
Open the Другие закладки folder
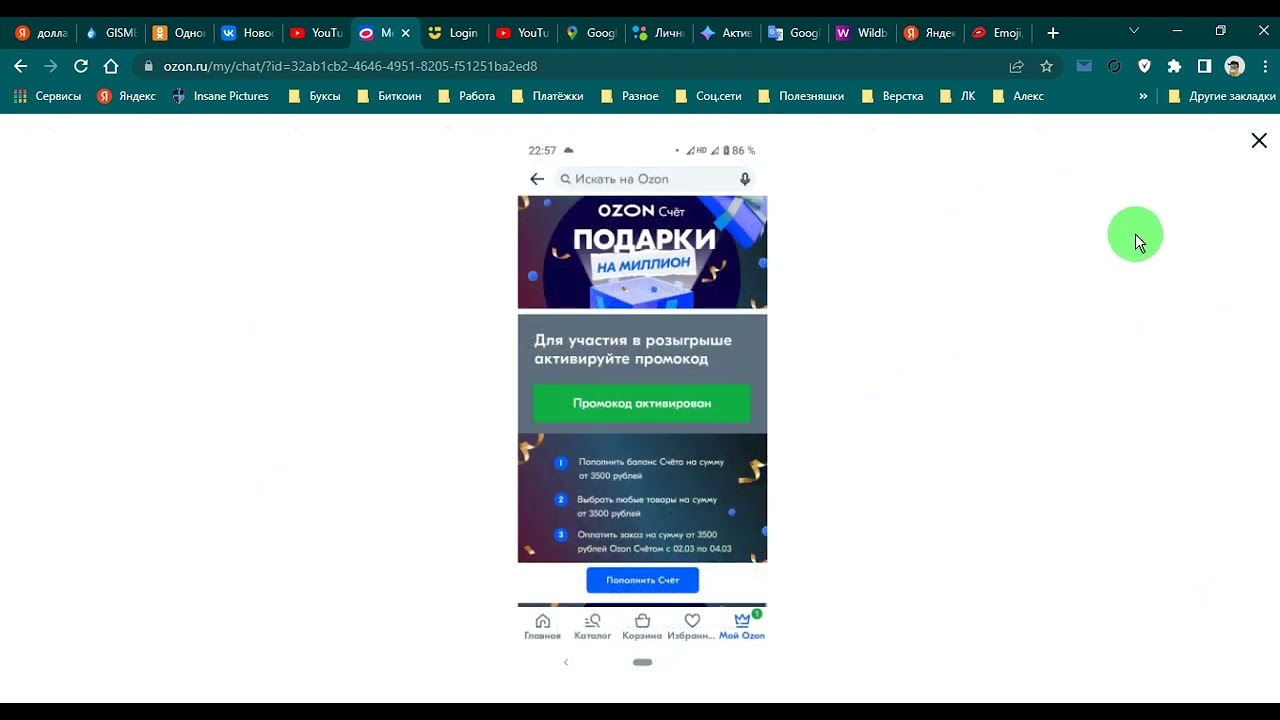tap(1222, 96)
